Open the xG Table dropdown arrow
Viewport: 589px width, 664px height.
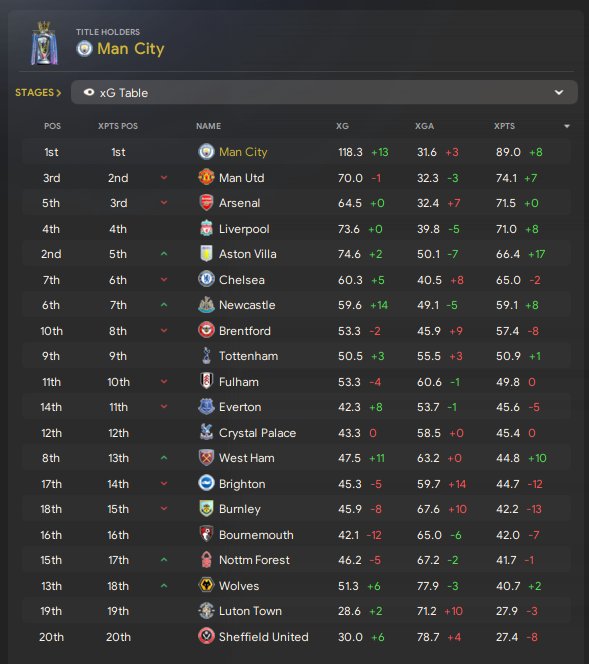coord(559,92)
